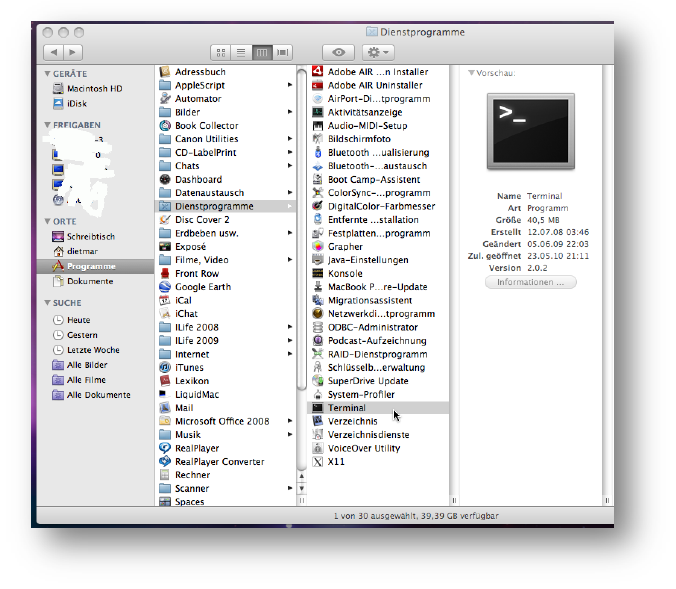Switch to icon view mode
Screen dimensions: 676x589
[x=221, y=53]
